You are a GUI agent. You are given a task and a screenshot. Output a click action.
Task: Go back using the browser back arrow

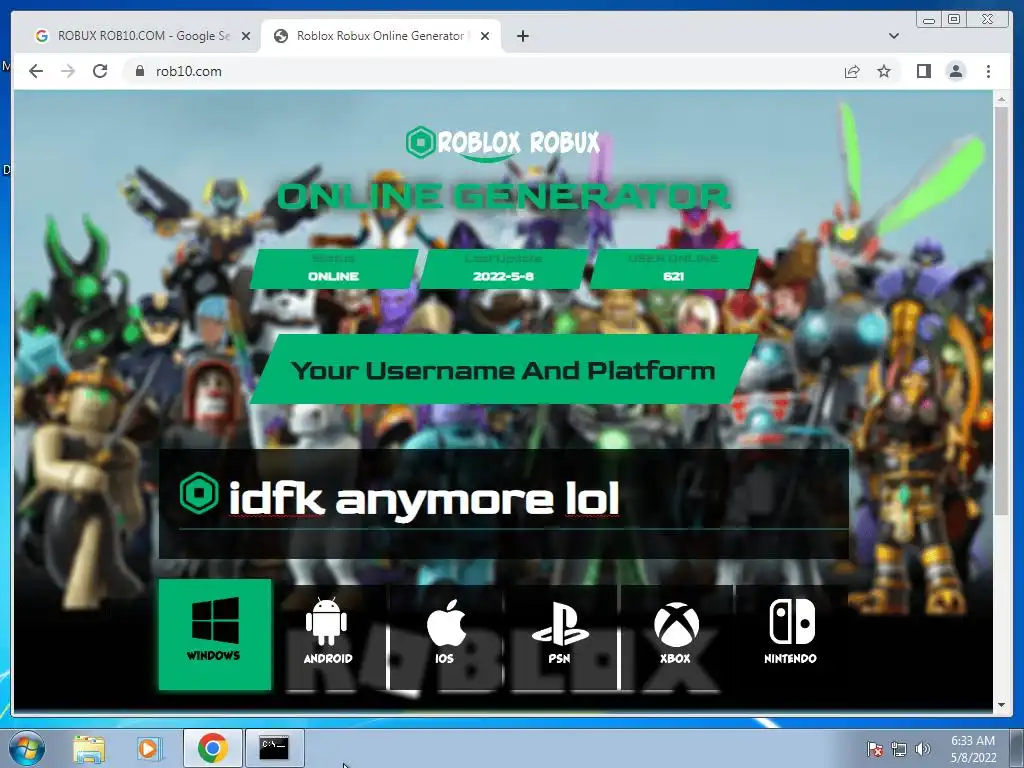click(x=36, y=71)
